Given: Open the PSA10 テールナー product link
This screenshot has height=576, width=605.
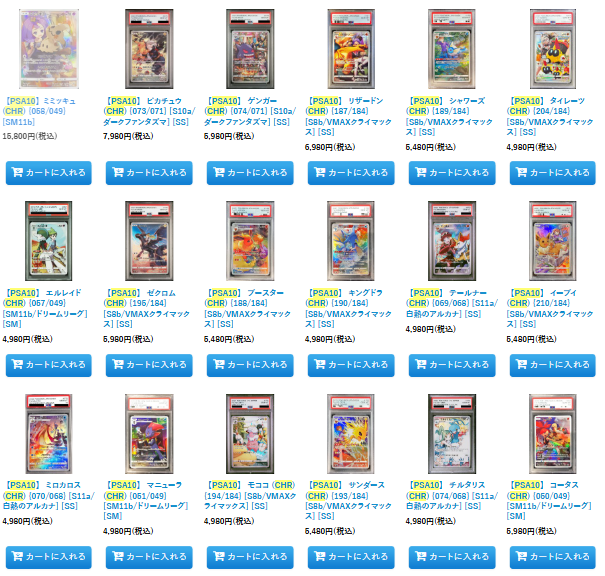Looking at the screenshot, I should click(x=452, y=303).
